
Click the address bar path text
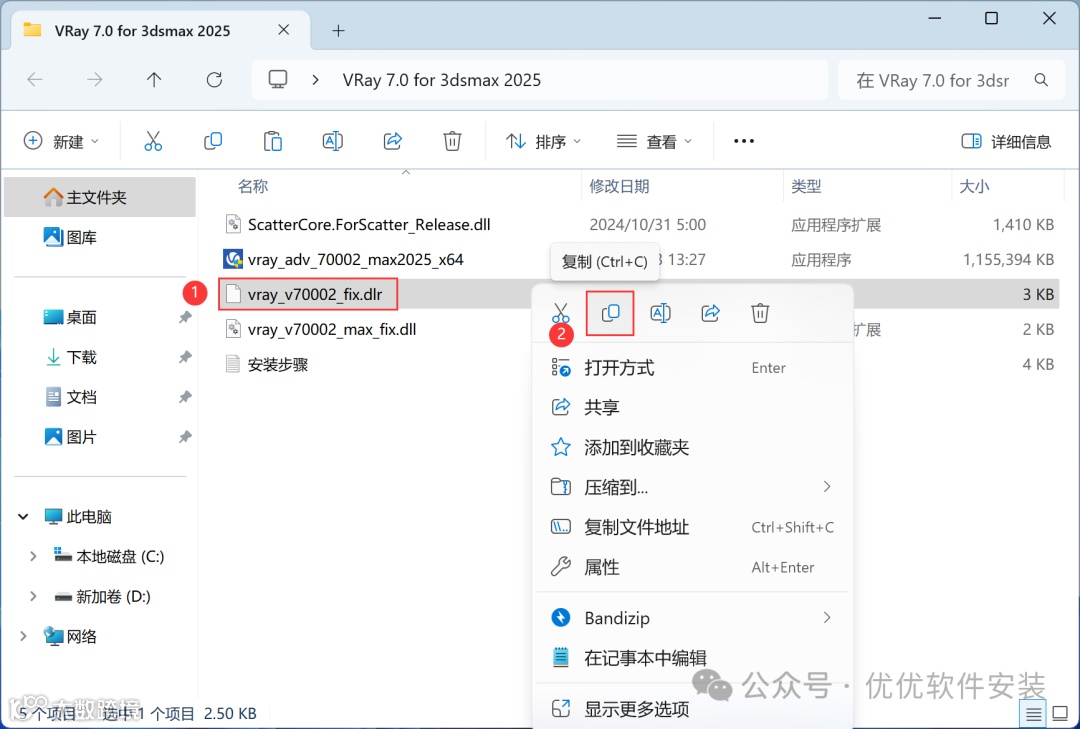pyautogui.click(x=442, y=80)
